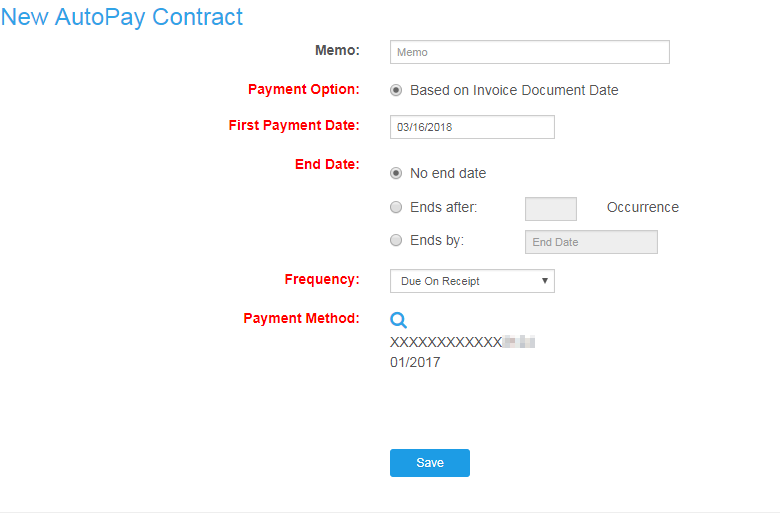780x515 pixels.
Task: Click the masked card number text
Action: (x=462, y=342)
